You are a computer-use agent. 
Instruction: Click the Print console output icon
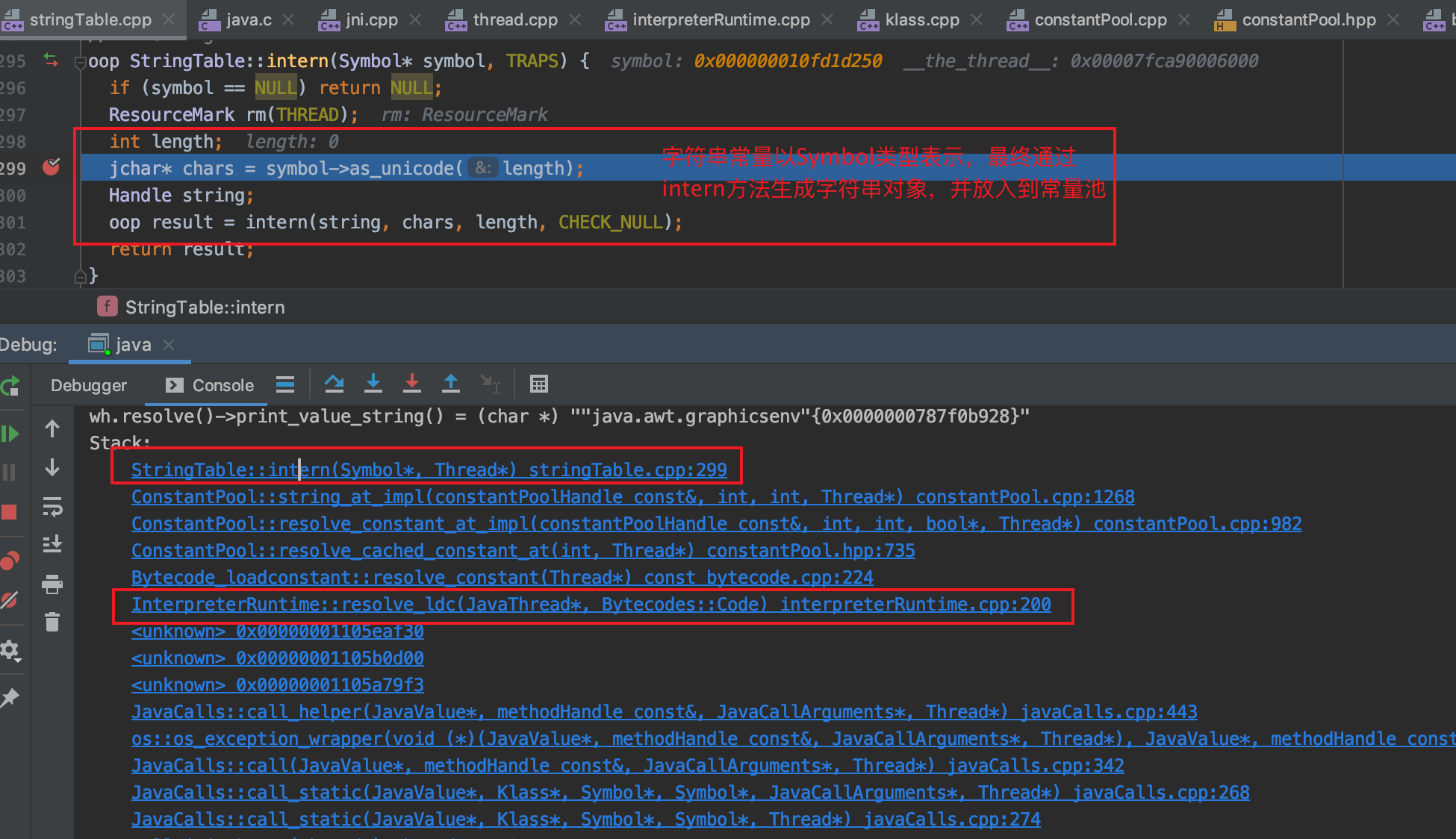[52, 584]
